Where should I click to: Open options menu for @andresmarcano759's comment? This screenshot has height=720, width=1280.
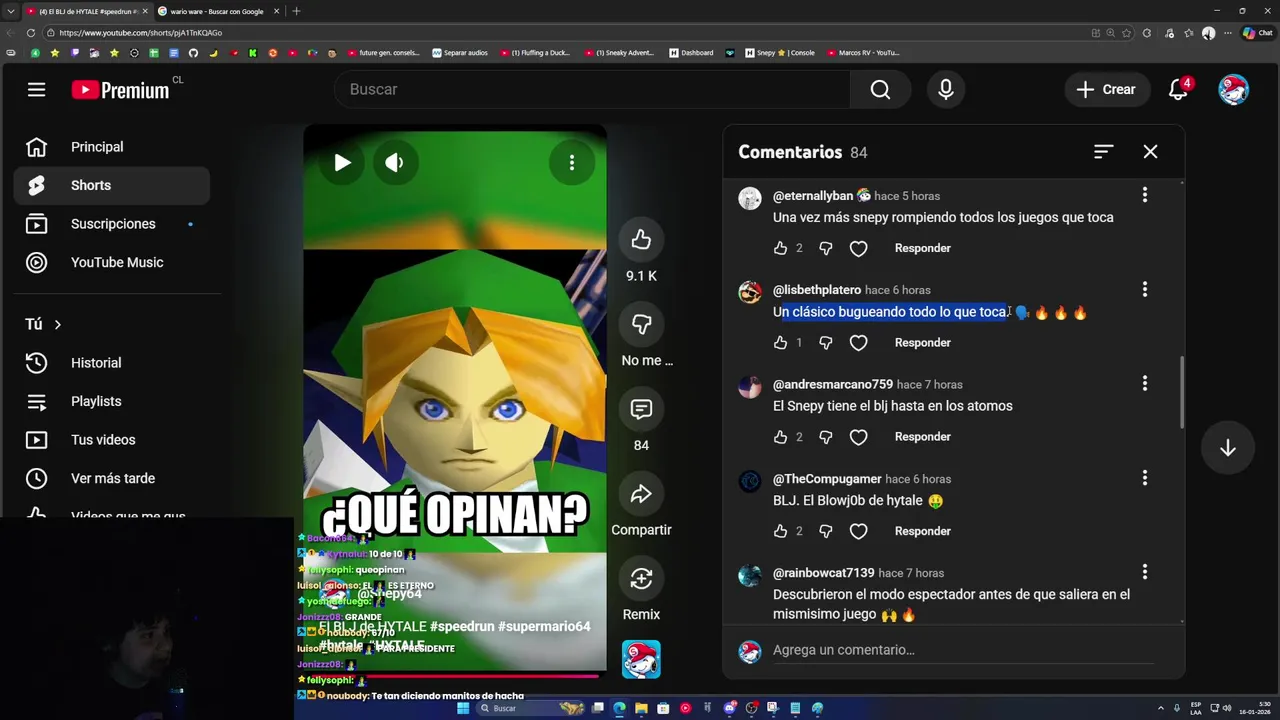click(x=1145, y=383)
